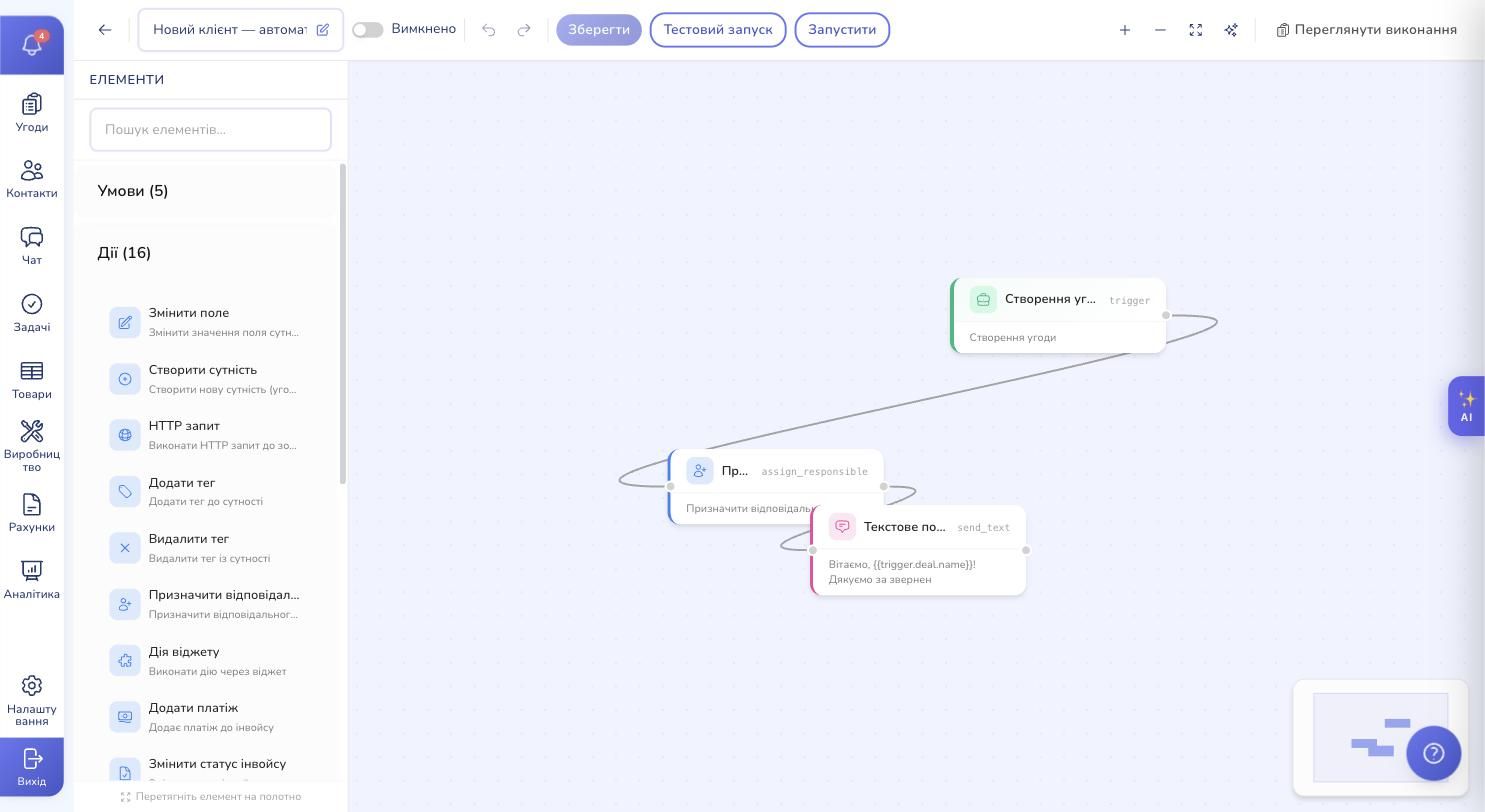The width and height of the screenshot is (1485, 812).
Task: Select the Призначити відповідального action element
Action: 207,604
